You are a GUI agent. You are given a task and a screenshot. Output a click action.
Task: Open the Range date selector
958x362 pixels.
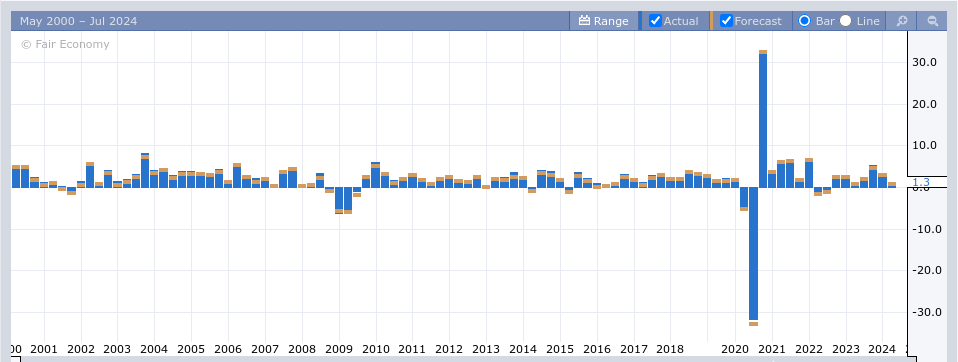pyautogui.click(x=603, y=21)
